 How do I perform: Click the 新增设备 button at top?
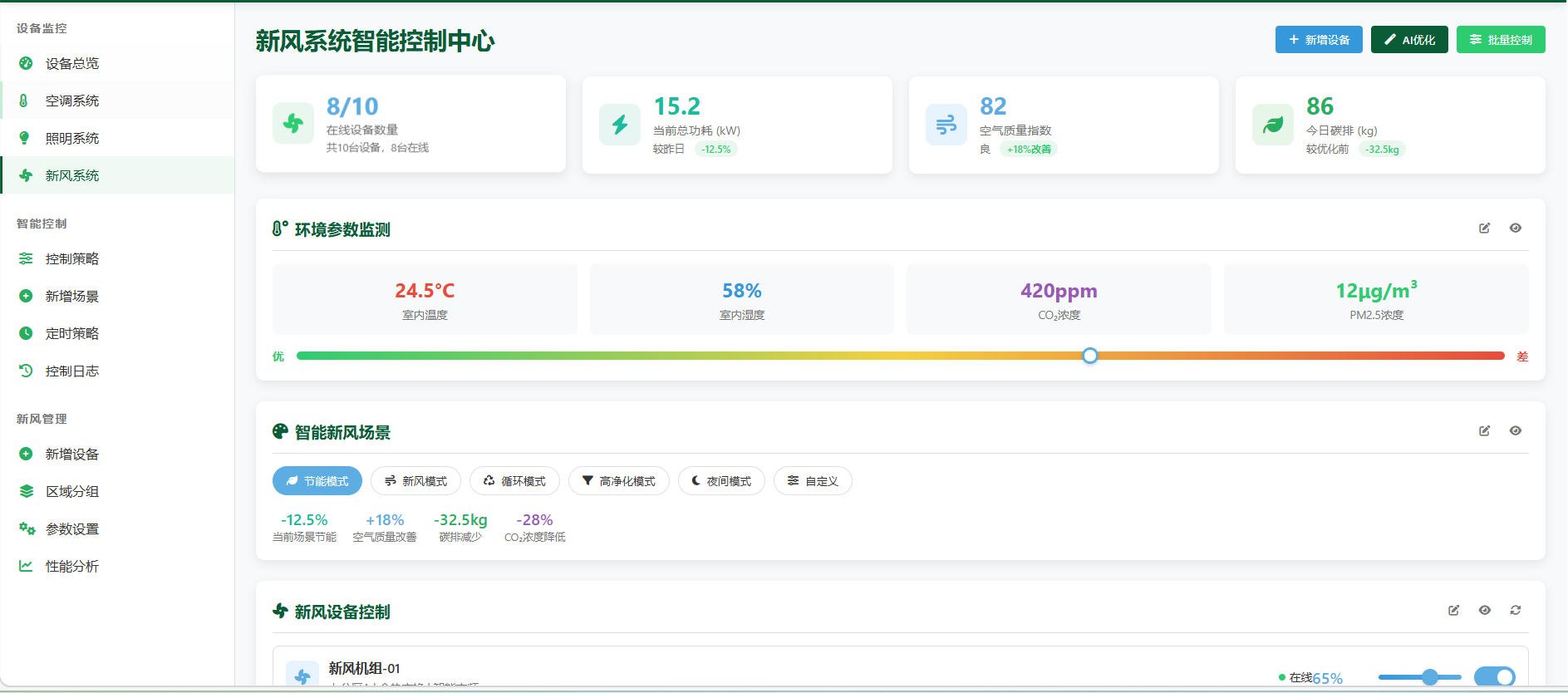[x=1319, y=40]
